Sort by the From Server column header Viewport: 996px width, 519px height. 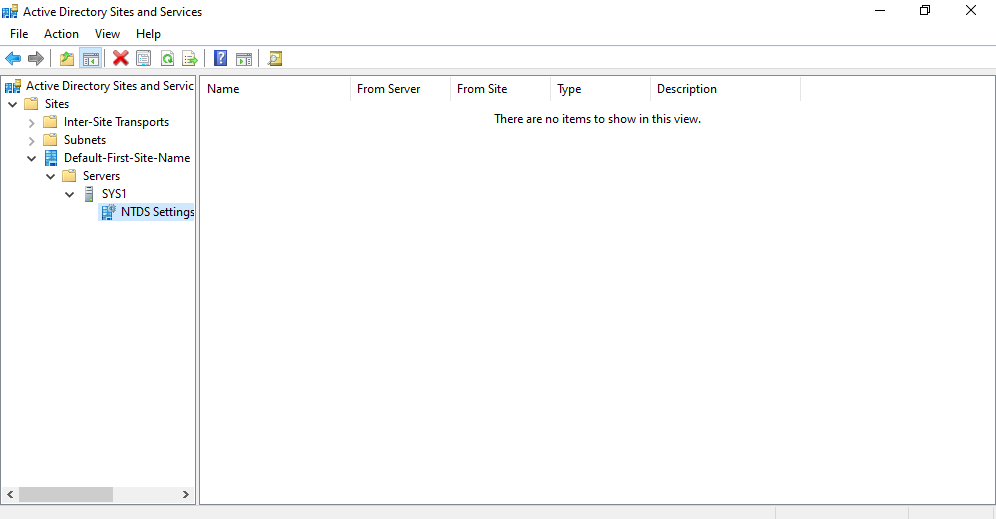[400, 89]
